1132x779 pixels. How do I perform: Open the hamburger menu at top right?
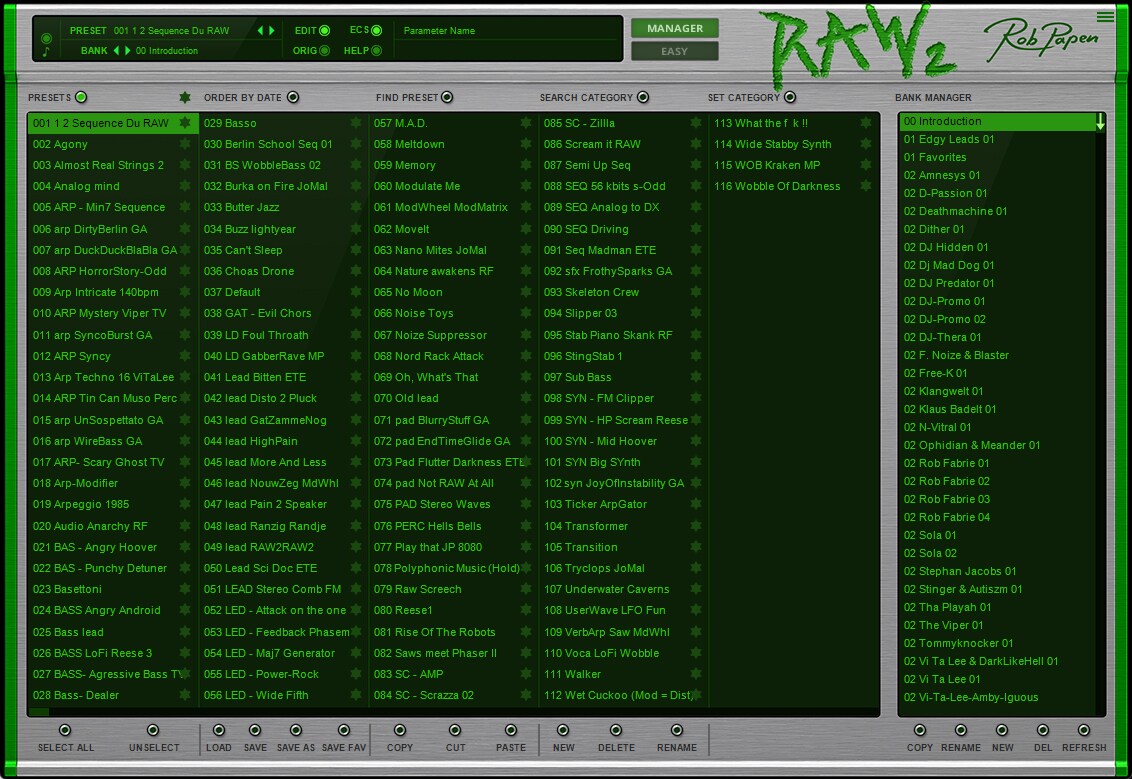coord(1105,17)
